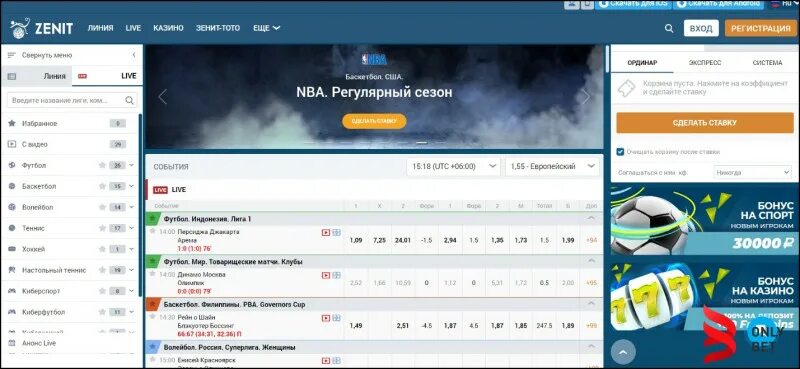Screen dimensions: 800x369
Task: Favorite the Баскетбол sport star
Action: 102,186
